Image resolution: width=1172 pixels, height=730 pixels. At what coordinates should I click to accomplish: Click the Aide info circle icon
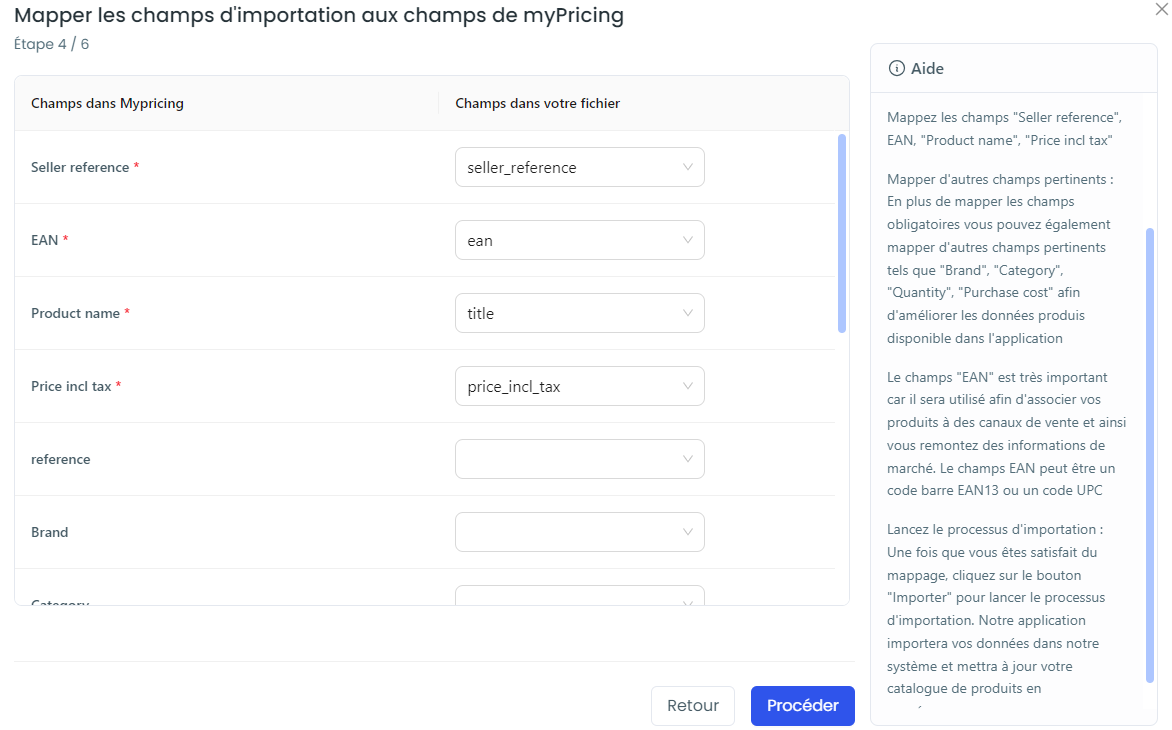896,69
